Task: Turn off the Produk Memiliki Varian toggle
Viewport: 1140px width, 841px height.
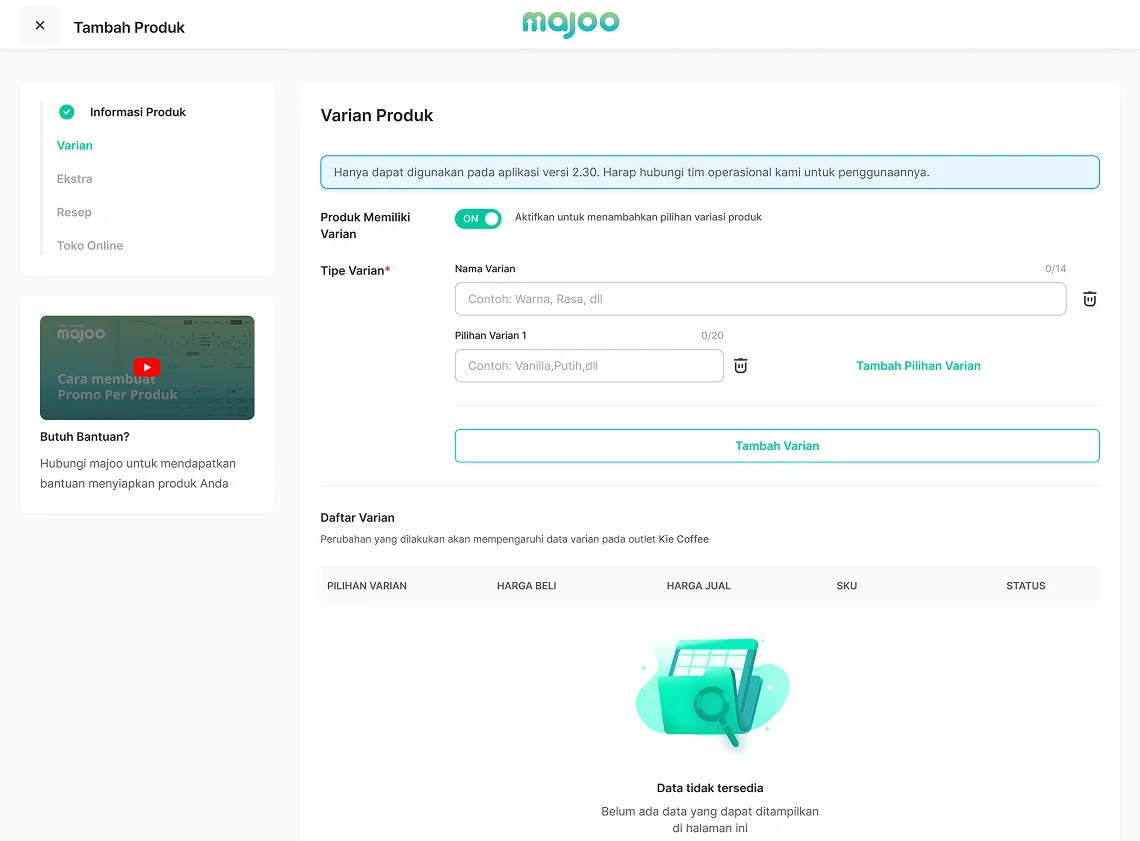Action: pos(478,218)
